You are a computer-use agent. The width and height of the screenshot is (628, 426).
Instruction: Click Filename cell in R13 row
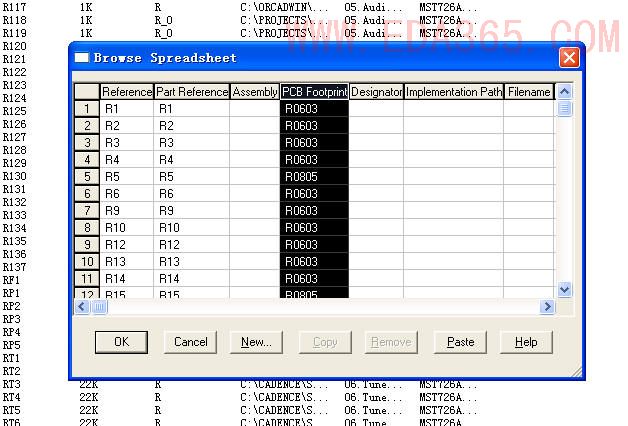point(529,261)
